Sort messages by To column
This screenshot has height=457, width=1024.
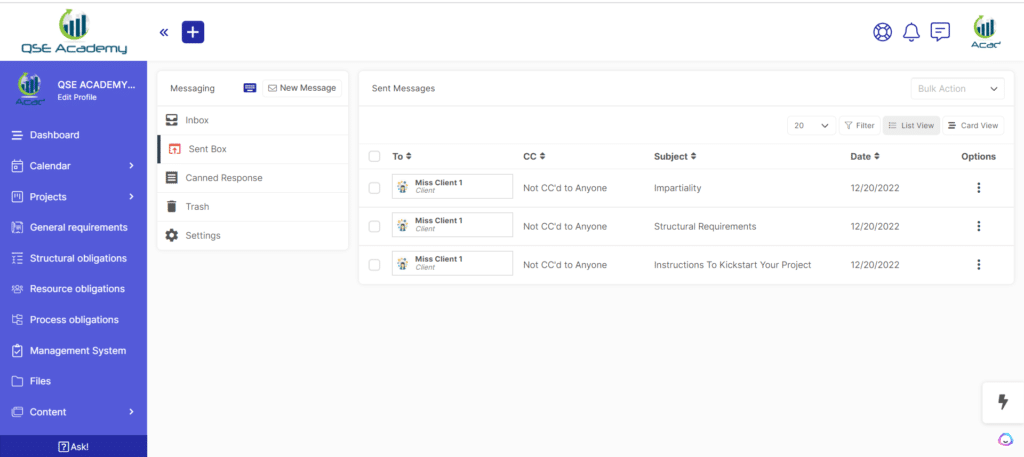pyautogui.click(x=402, y=157)
